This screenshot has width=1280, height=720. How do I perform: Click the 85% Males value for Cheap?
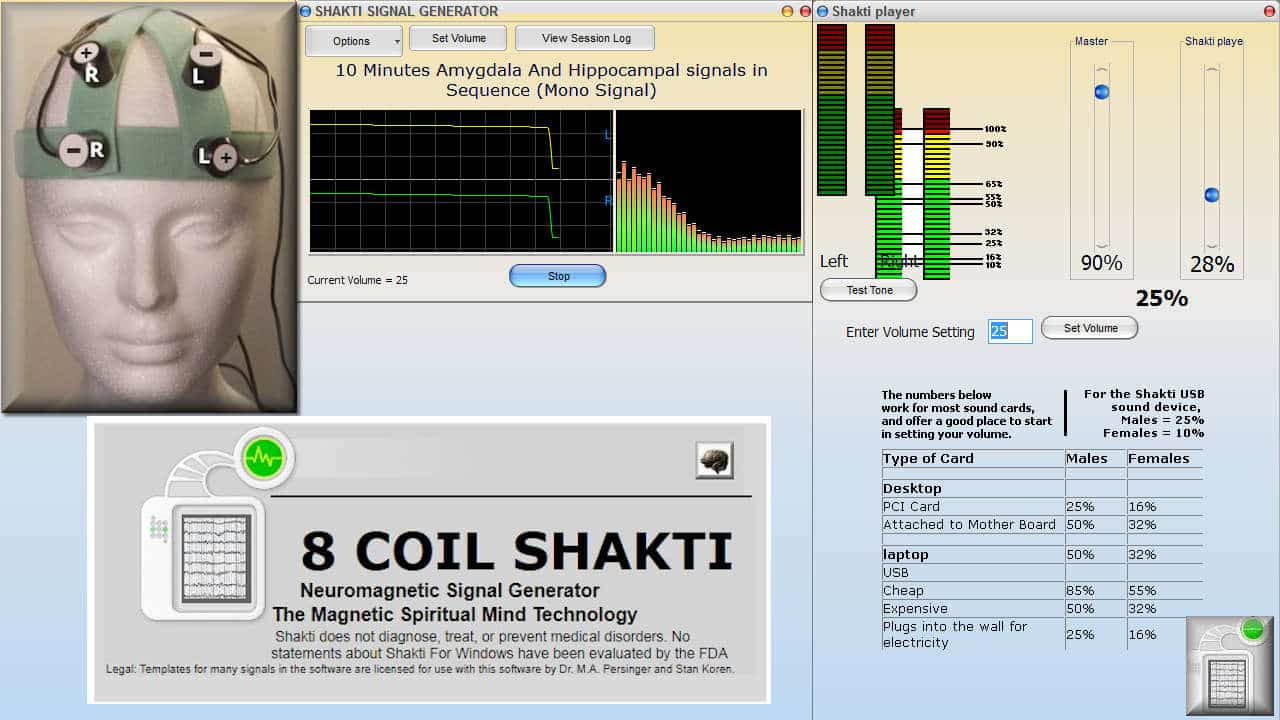click(1079, 590)
